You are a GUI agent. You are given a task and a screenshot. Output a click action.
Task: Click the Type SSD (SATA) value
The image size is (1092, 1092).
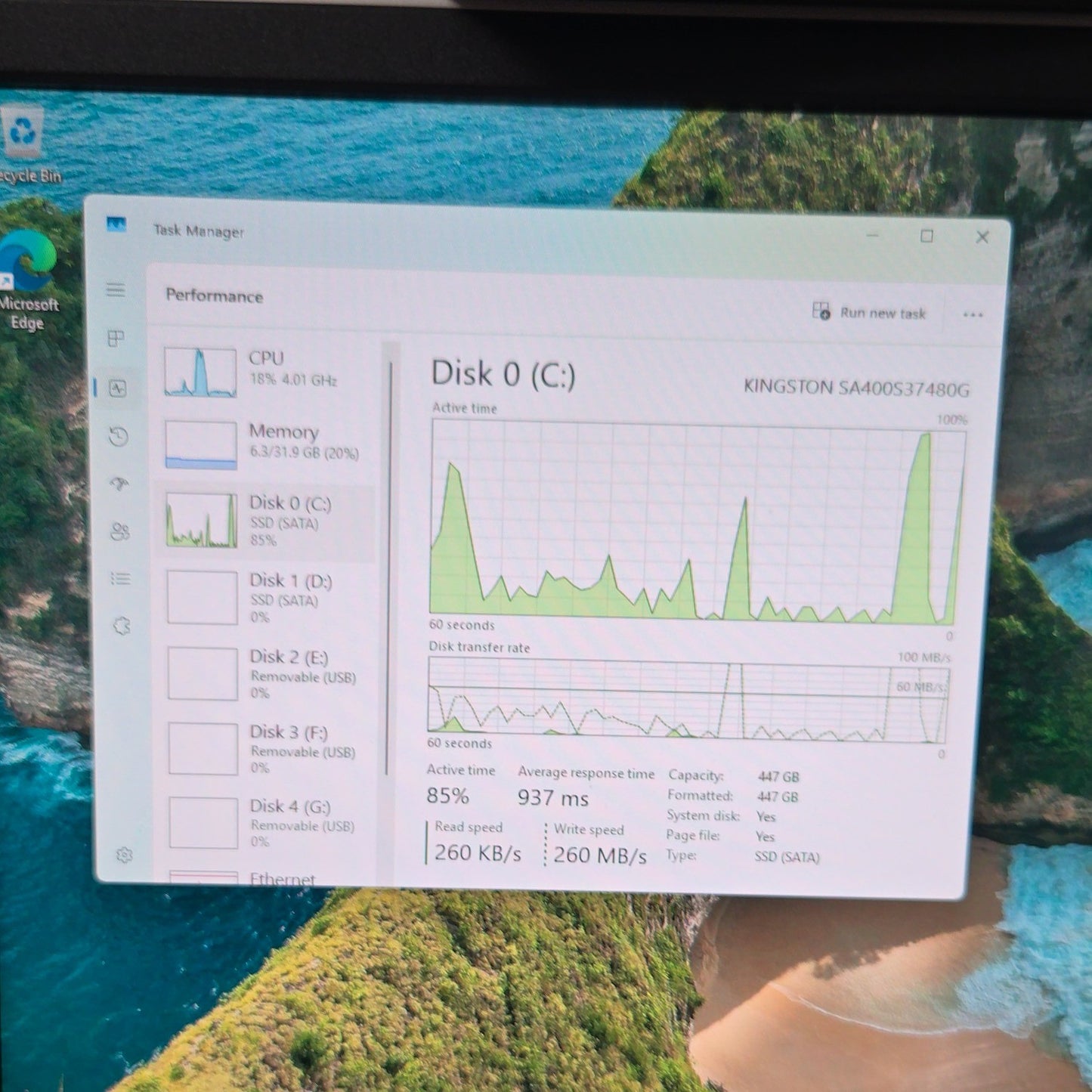pyautogui.click(x=787, y=857)
